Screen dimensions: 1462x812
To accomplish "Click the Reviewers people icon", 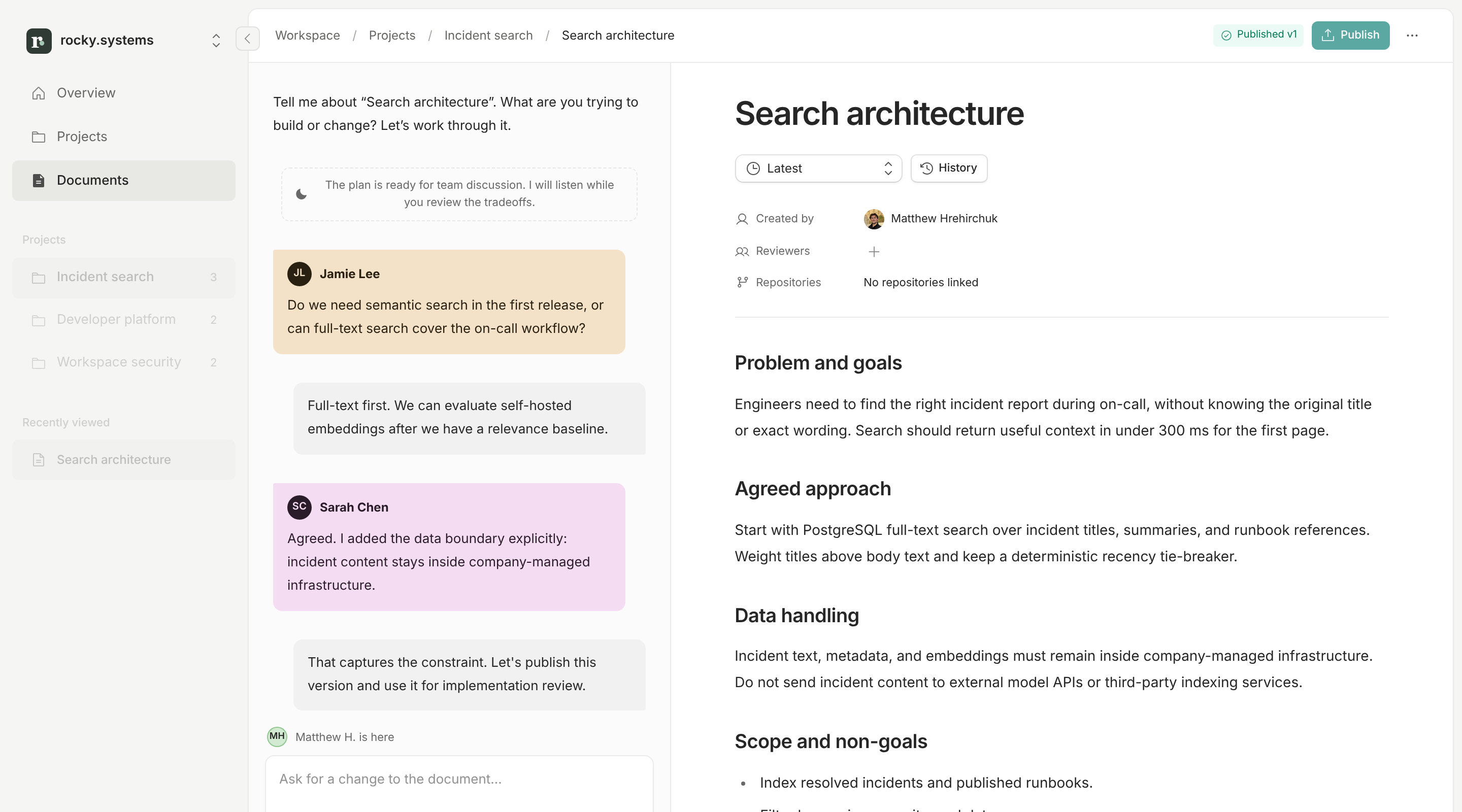I will pos(742,251).
